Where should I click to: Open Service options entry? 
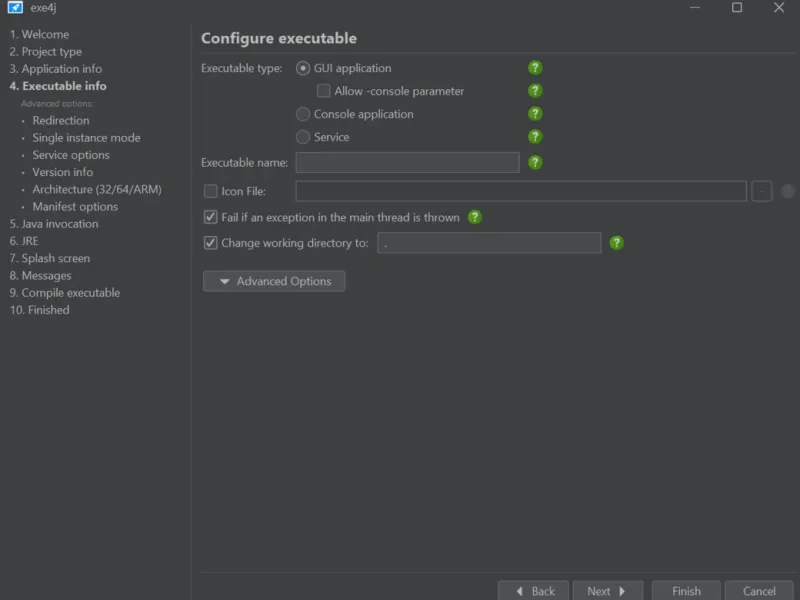(71, 155)
